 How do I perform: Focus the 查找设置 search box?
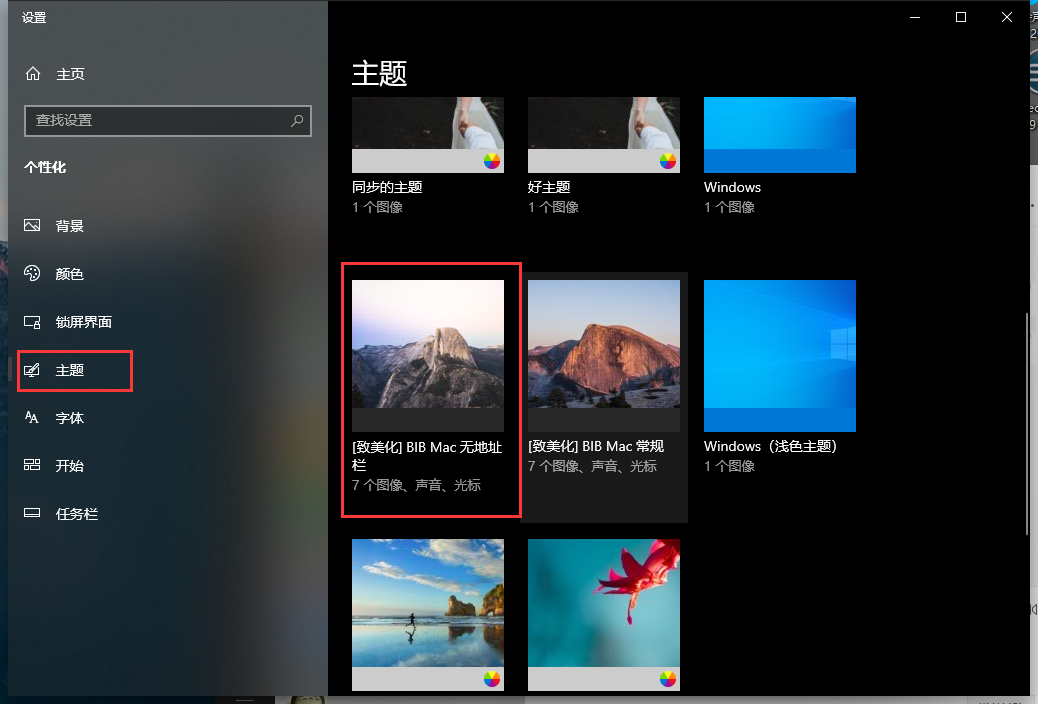coord(167,121)
